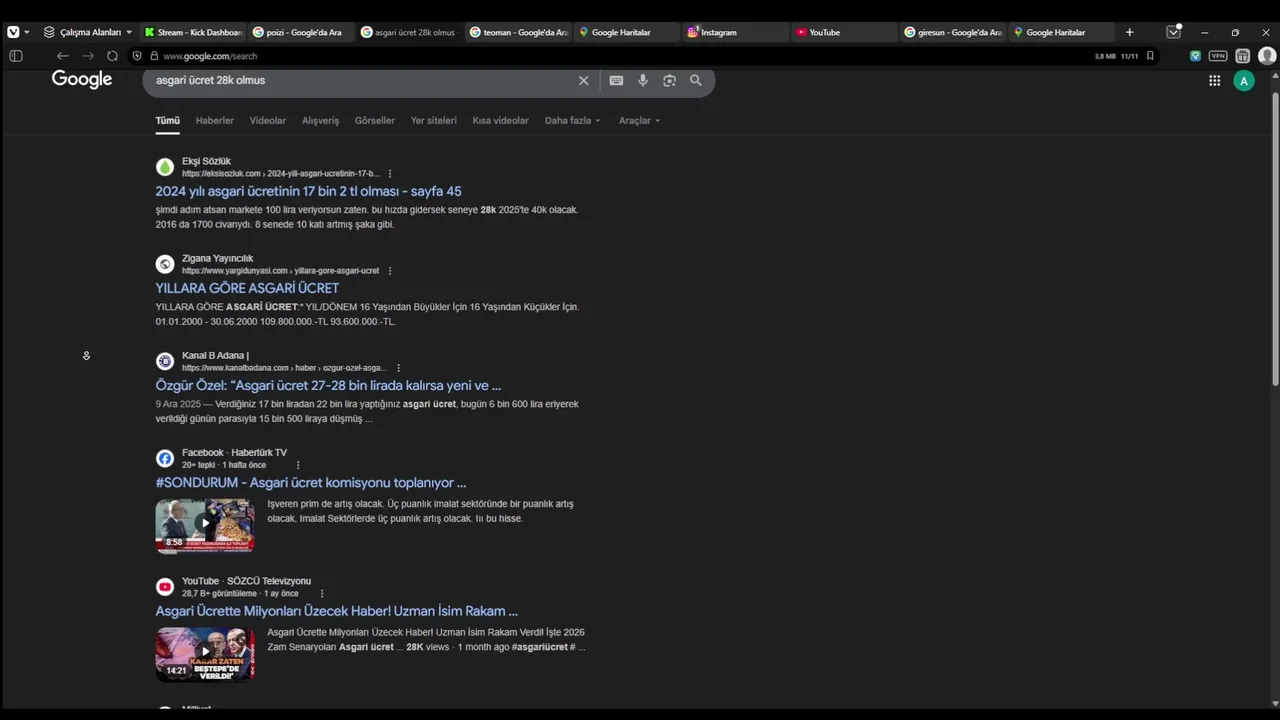Bookmark this page with the bookmark icon
Viewport: 1280px width, 720px height.
point(1150,56)
